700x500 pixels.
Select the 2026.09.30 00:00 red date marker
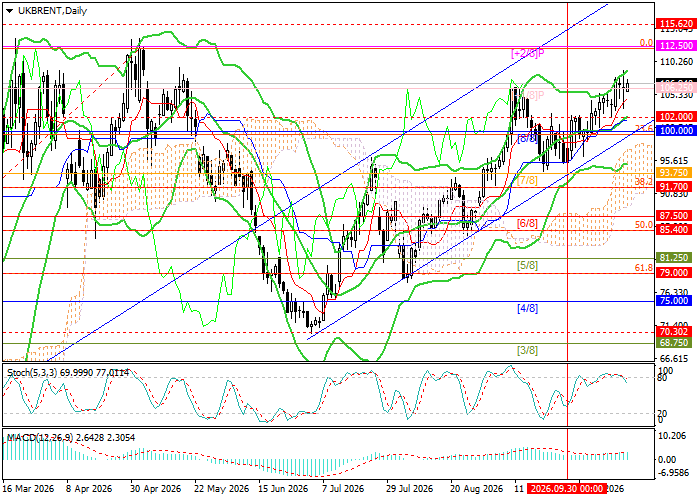tap(567, 488)
